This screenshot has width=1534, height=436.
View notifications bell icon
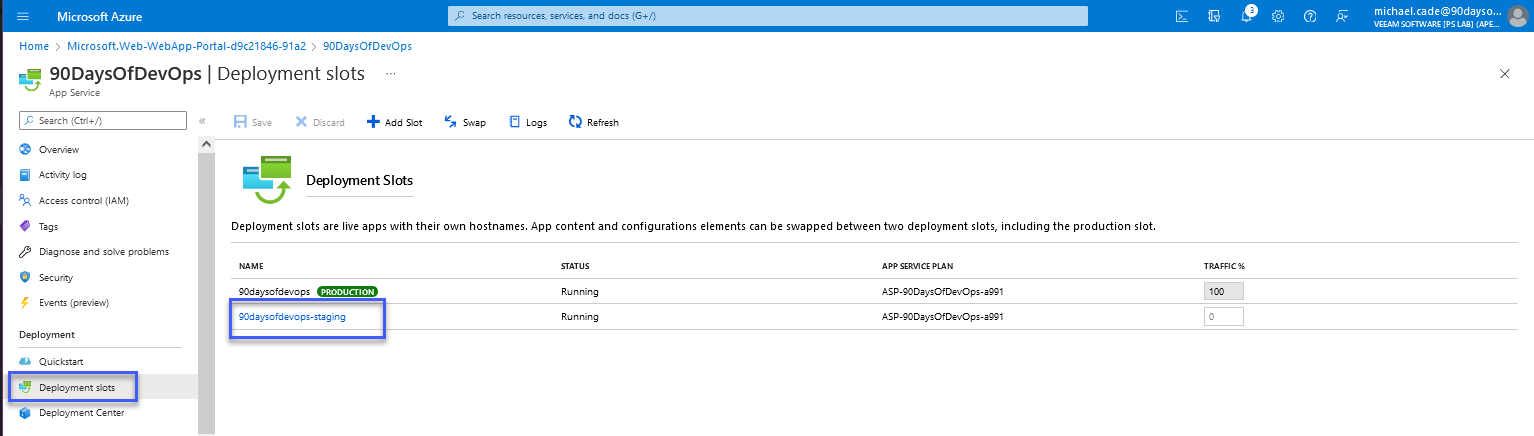click(1246, 16)
